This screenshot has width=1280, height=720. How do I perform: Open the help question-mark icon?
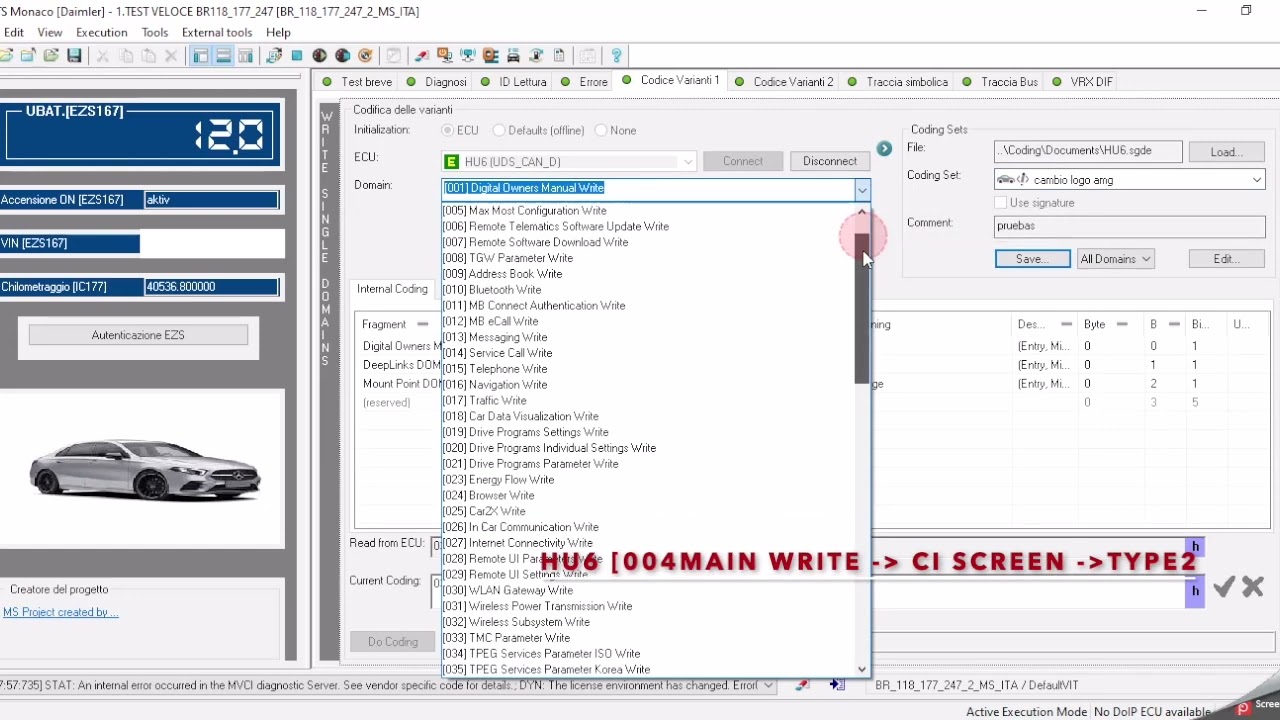[616, 56]
